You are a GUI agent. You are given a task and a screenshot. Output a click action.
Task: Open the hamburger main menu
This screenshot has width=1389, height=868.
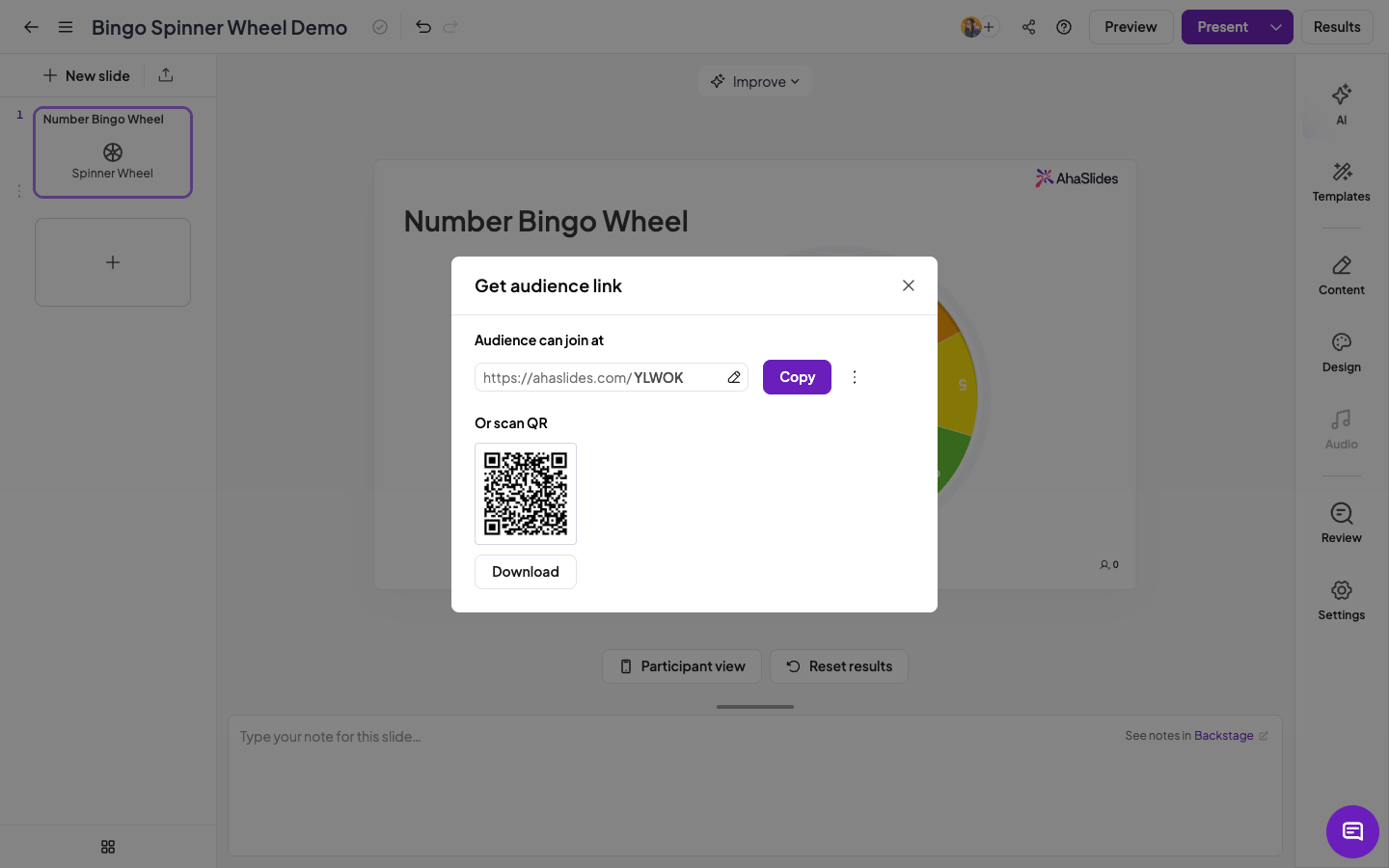pyautogui.click(x=66, y=27)
